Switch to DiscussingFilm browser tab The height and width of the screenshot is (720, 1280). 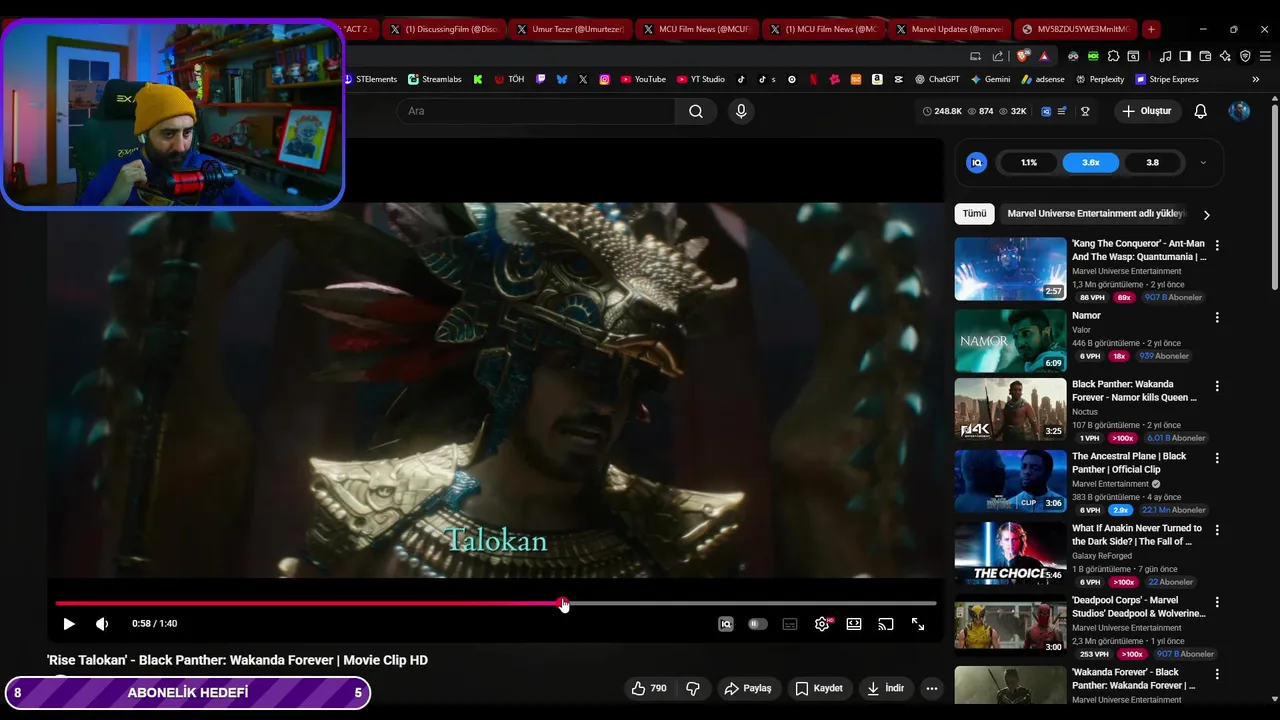coord(443,29)
